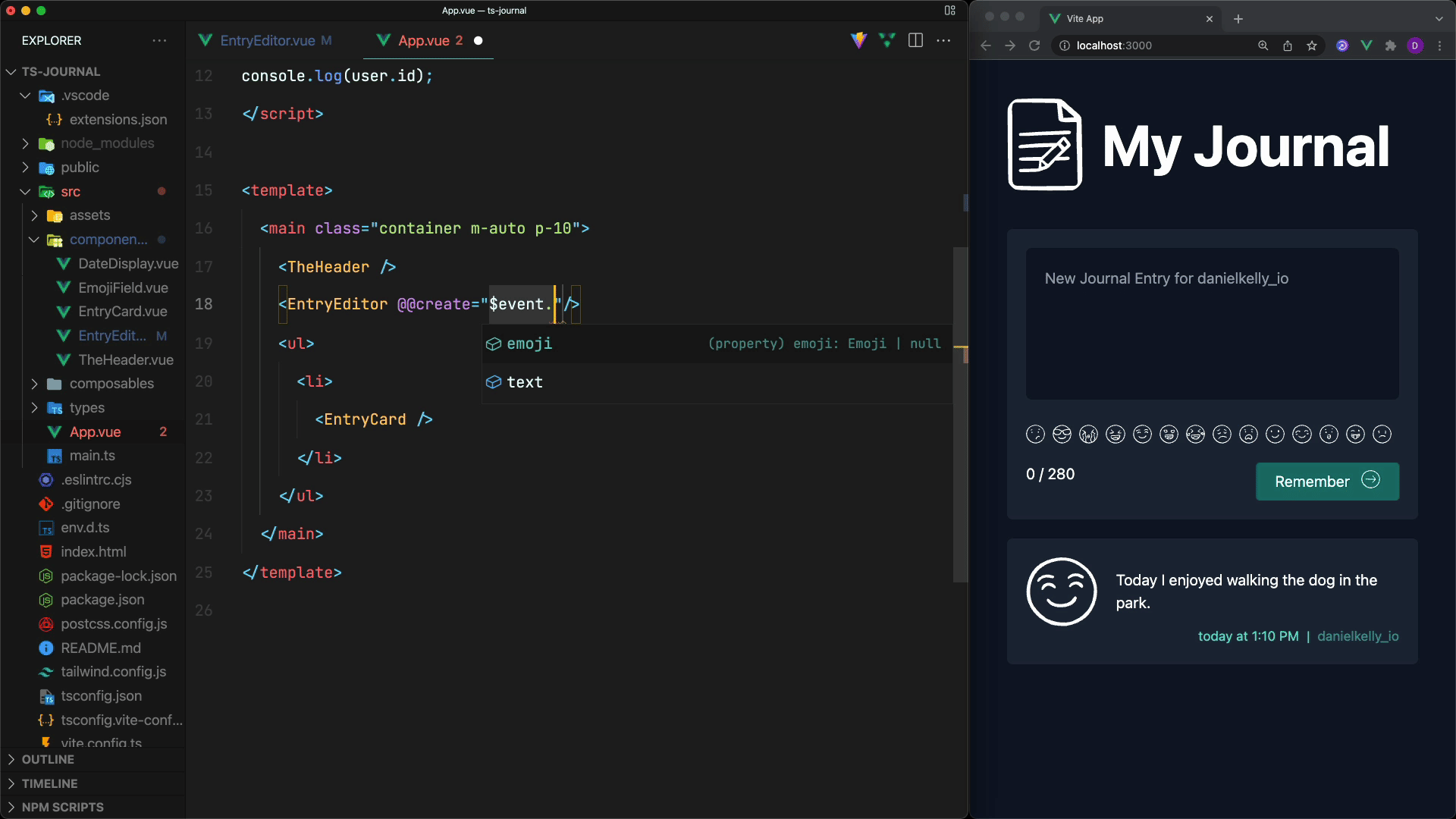This screenshot has width=1456, height=819.
Task: Close the Vite App browser tab
Action: [1209, 19]
